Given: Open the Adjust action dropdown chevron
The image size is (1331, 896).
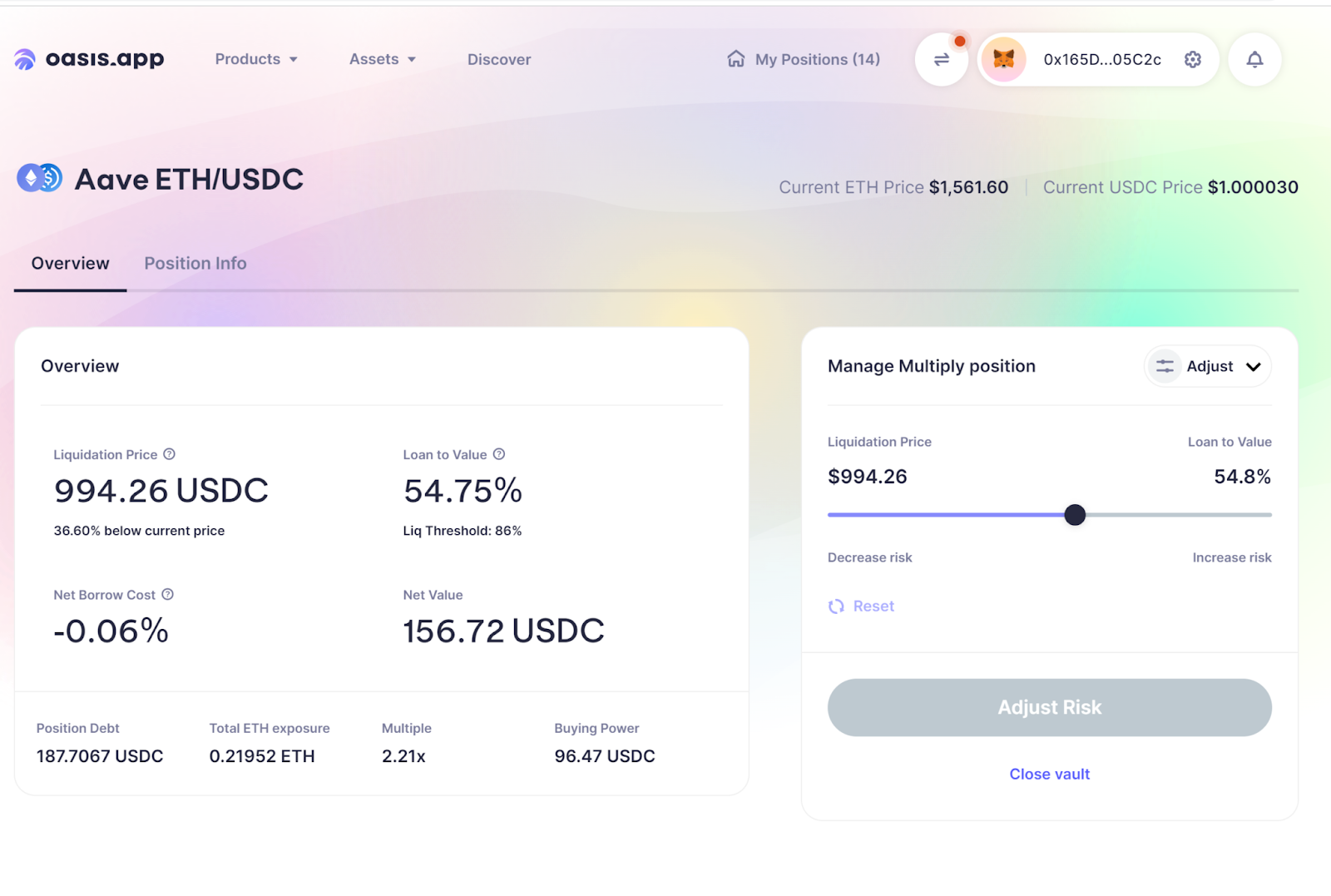Looking at the screenshot, I should point(1254,367).
